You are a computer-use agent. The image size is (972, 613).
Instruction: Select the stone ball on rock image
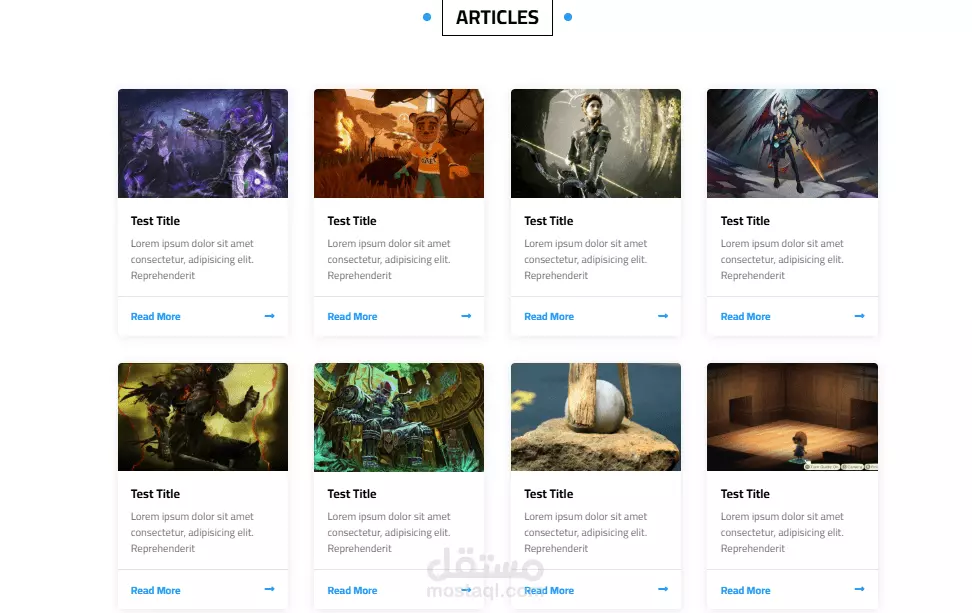click(x=596, y=417)
